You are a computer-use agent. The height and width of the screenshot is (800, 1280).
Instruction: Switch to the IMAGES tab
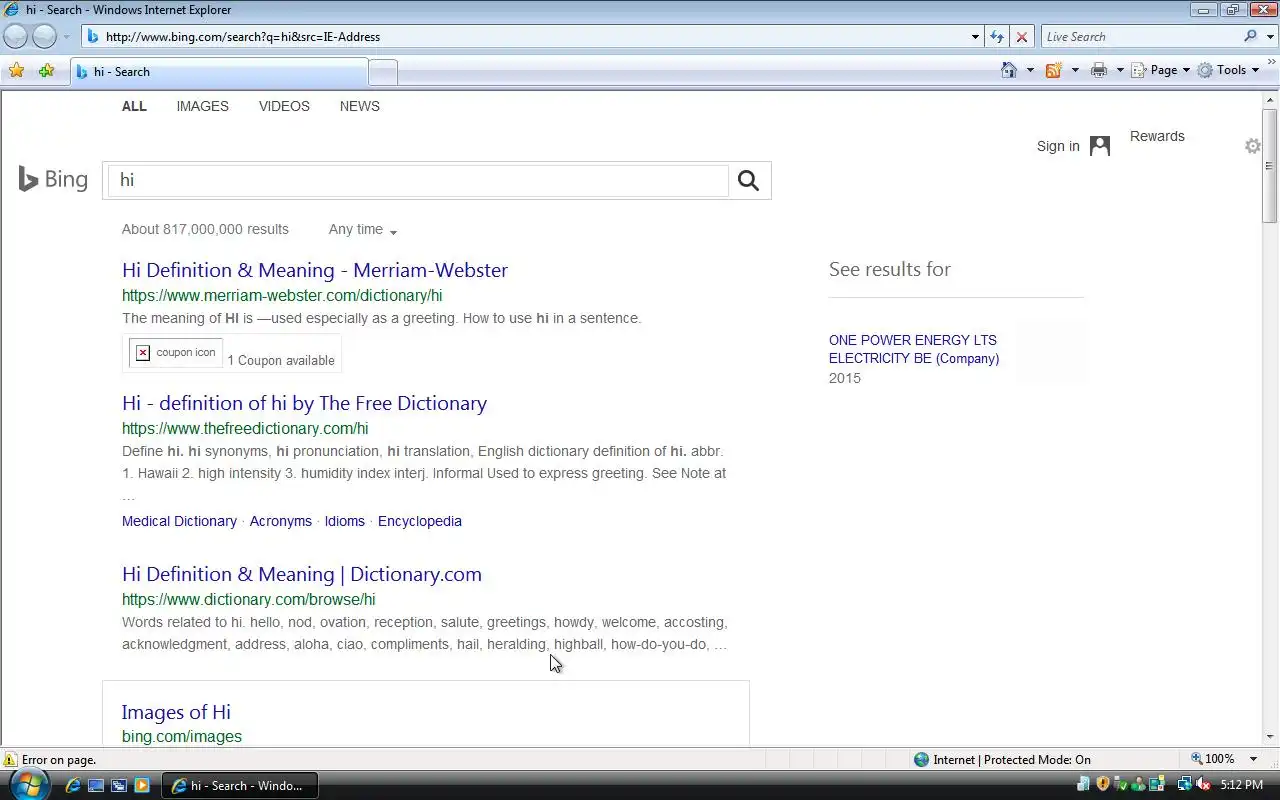coord(203,106)
